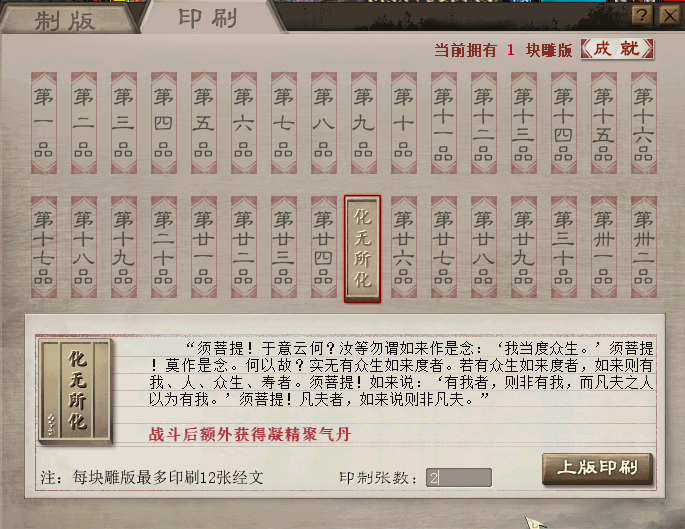Image resolution: width=685 pixels, height=529 pixels.
Task: Click the highlighted 化无所化 engraved plate
Action: [362, 249]
